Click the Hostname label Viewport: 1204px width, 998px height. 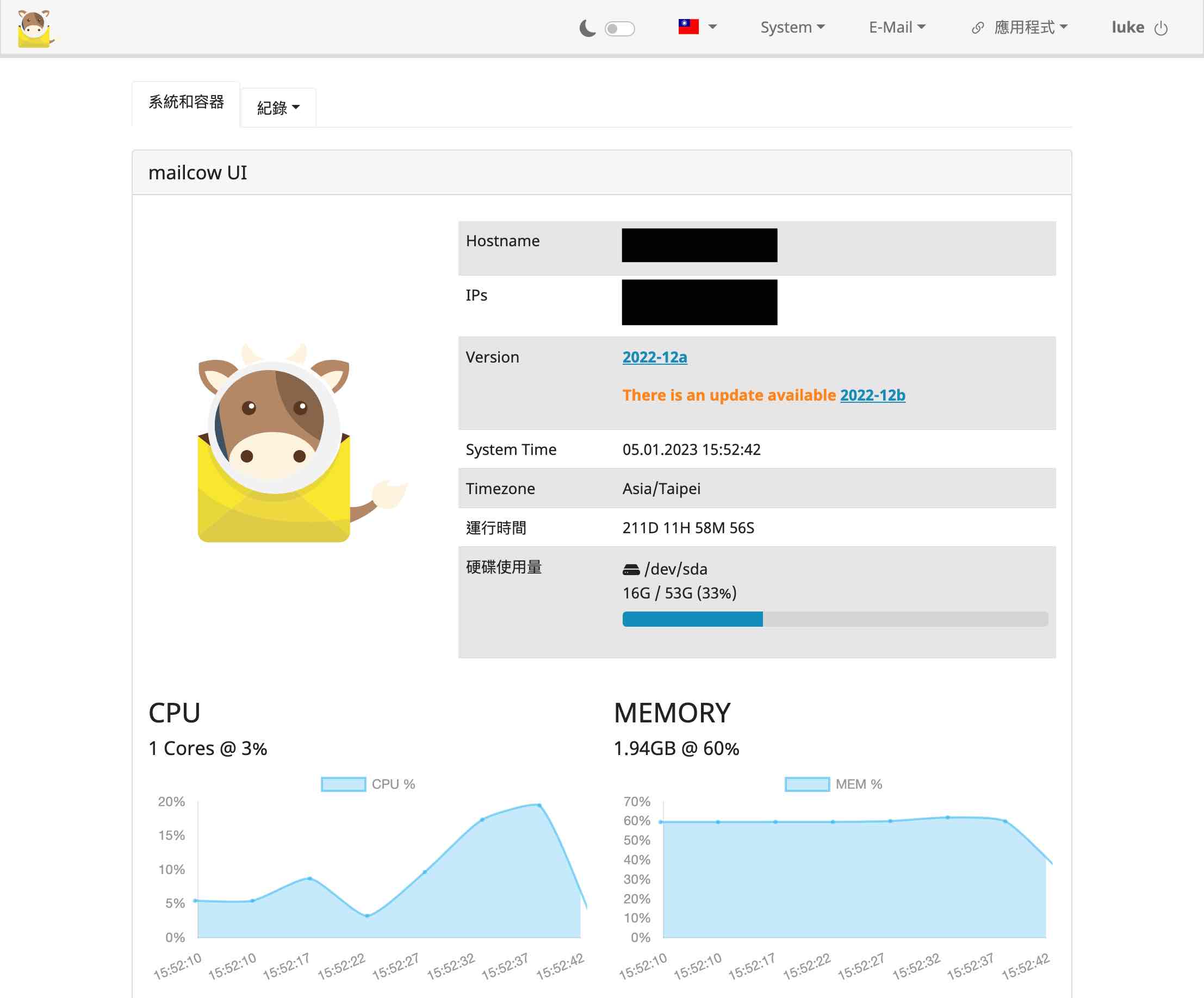[x=503, y=241]
